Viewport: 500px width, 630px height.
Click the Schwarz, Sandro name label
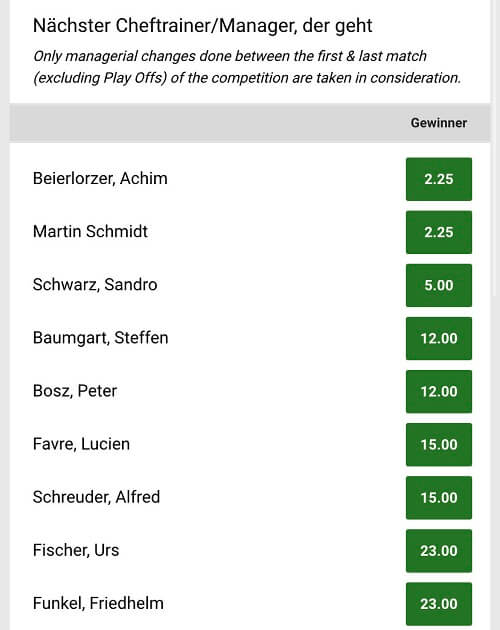[x=95, y=284]
